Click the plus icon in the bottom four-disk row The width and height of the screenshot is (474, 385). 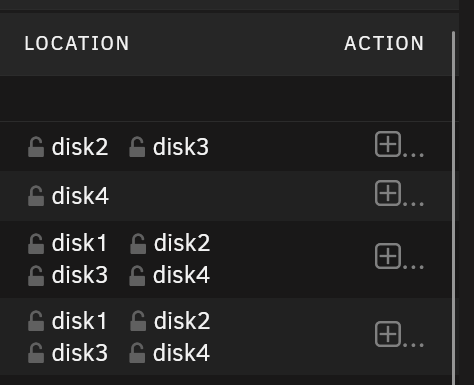coord(388,334)
